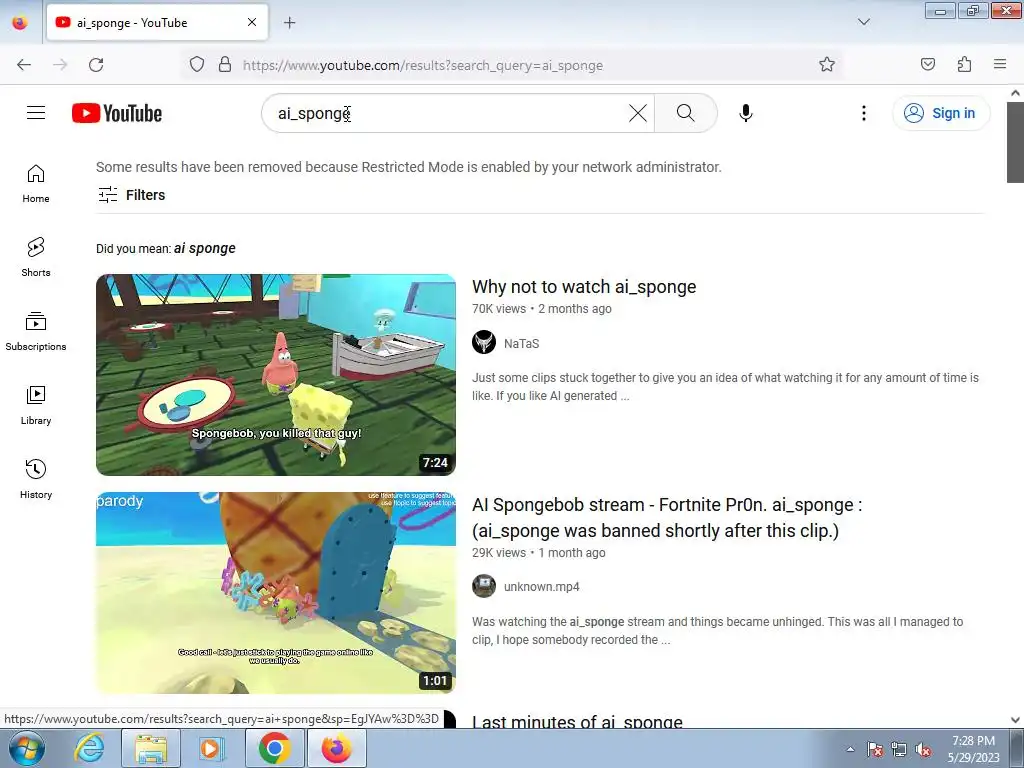Open the Firefox extensions puzzle icon
This screenshot has width=1024, height=768.
964,64
